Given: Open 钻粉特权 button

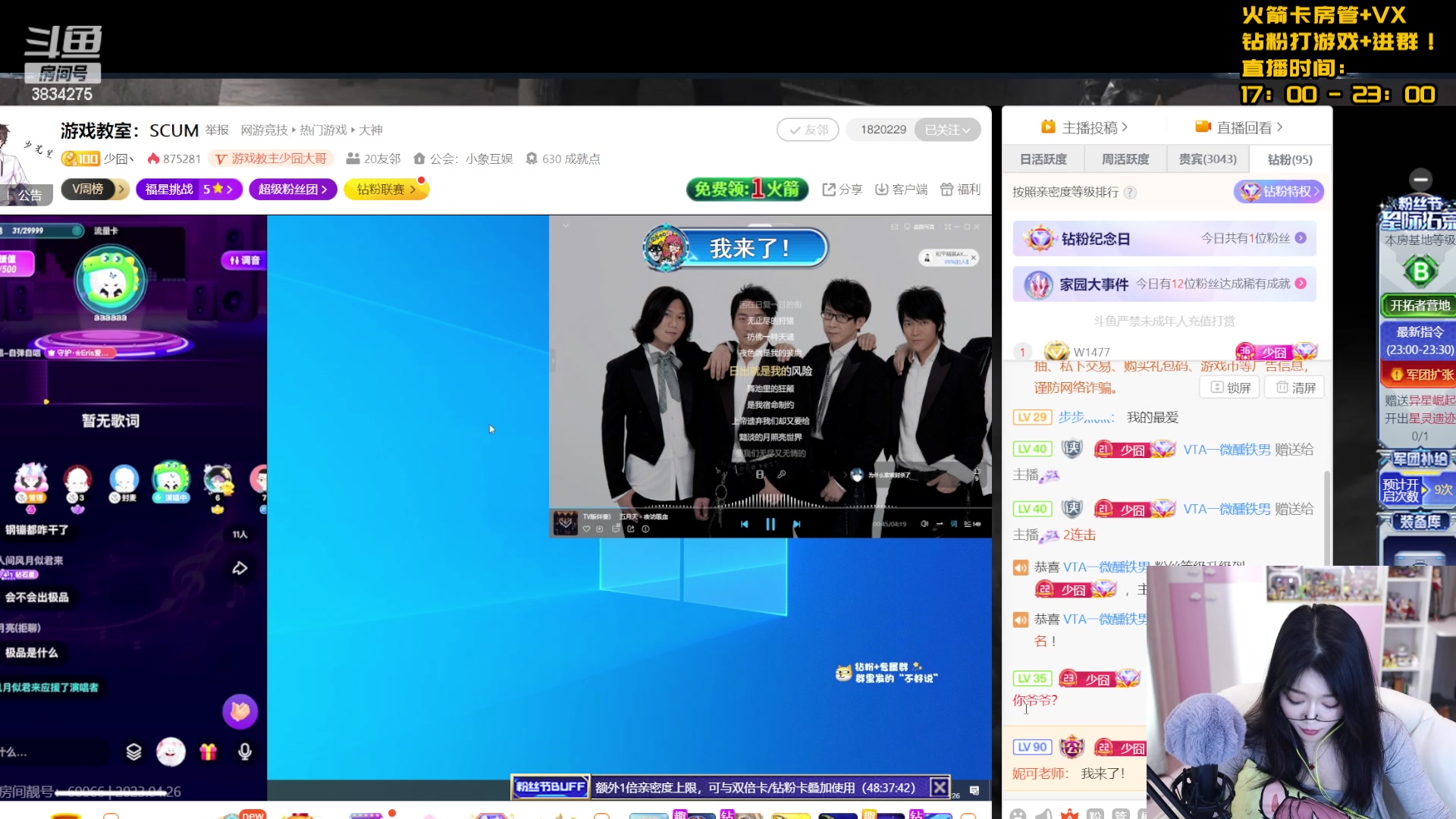Looking at the screenshot, I should 1279,192.
